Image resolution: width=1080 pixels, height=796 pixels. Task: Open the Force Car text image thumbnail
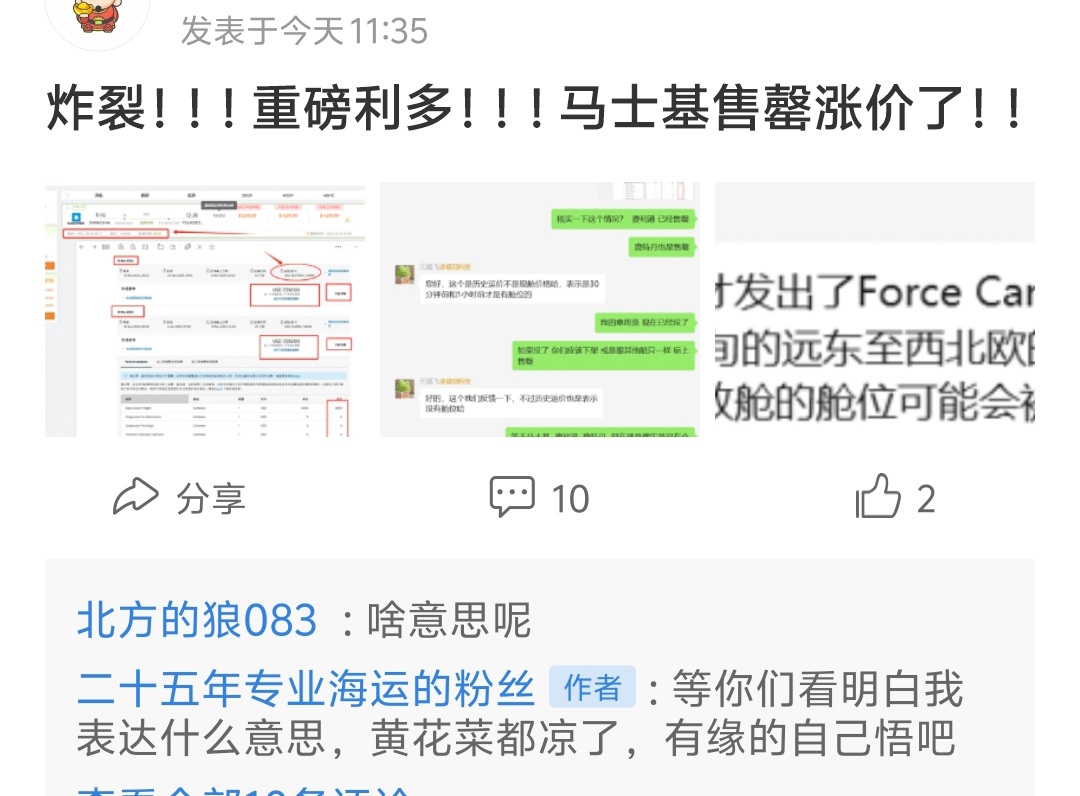875,309
